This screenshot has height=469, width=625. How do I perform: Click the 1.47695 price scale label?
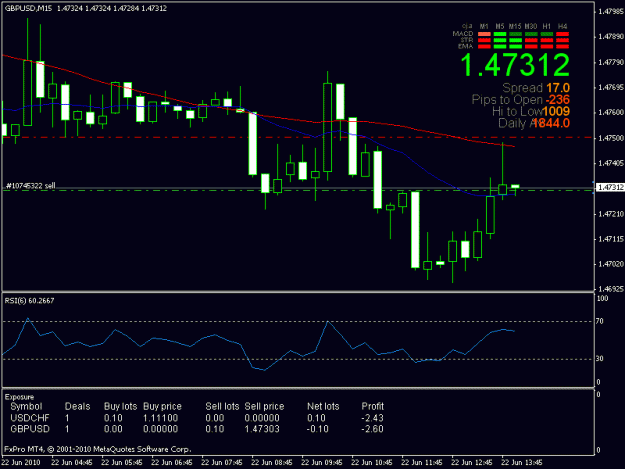611,87
